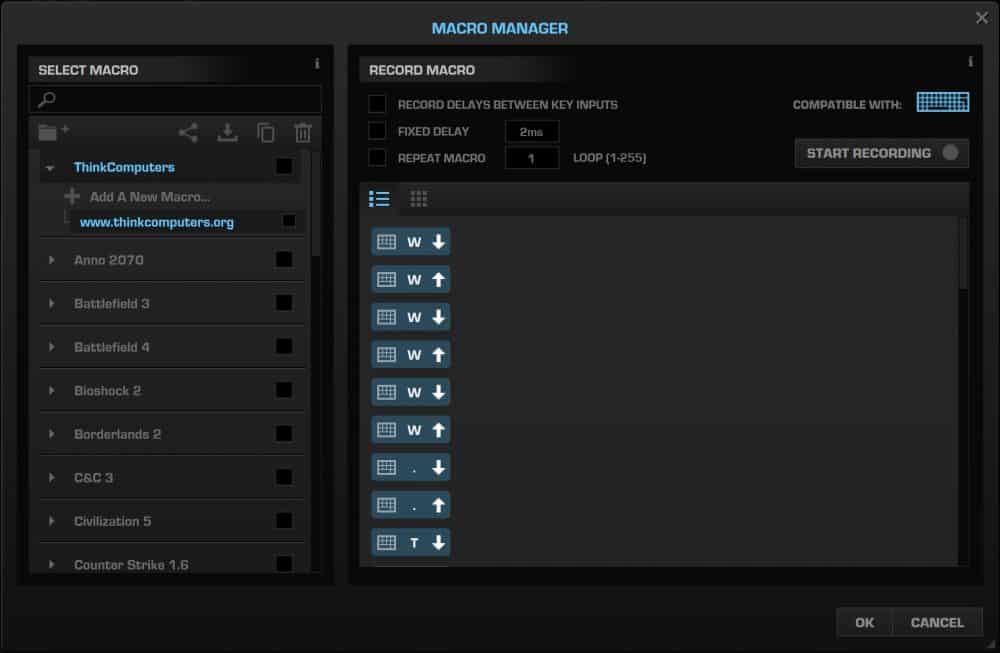Select the ThinkComputers folder name
Viewport: 1000px width, 653px height.
124,167
